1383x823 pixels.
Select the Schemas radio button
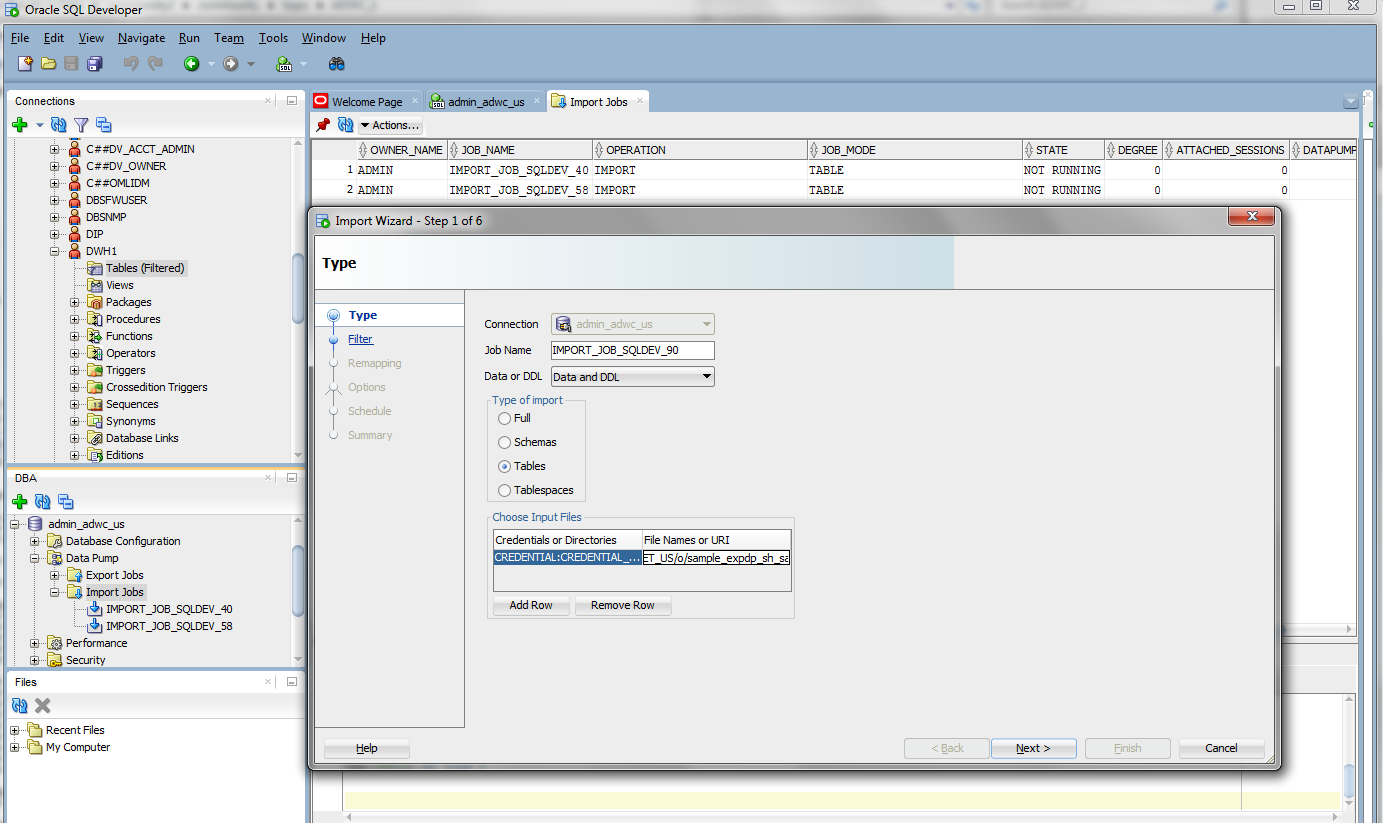pos(504,442)
